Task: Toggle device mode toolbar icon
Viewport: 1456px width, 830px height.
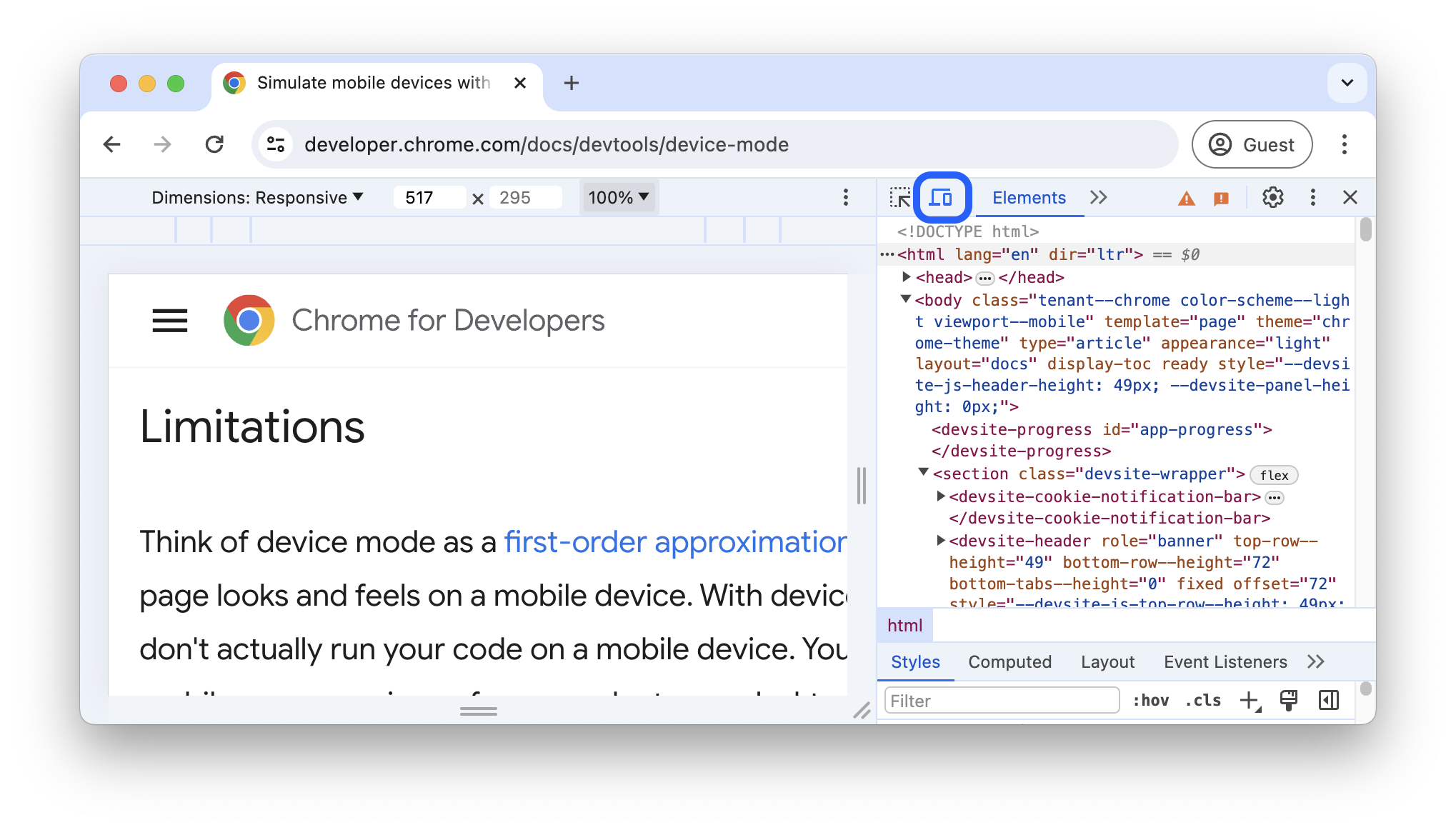Action: point(940,197)
